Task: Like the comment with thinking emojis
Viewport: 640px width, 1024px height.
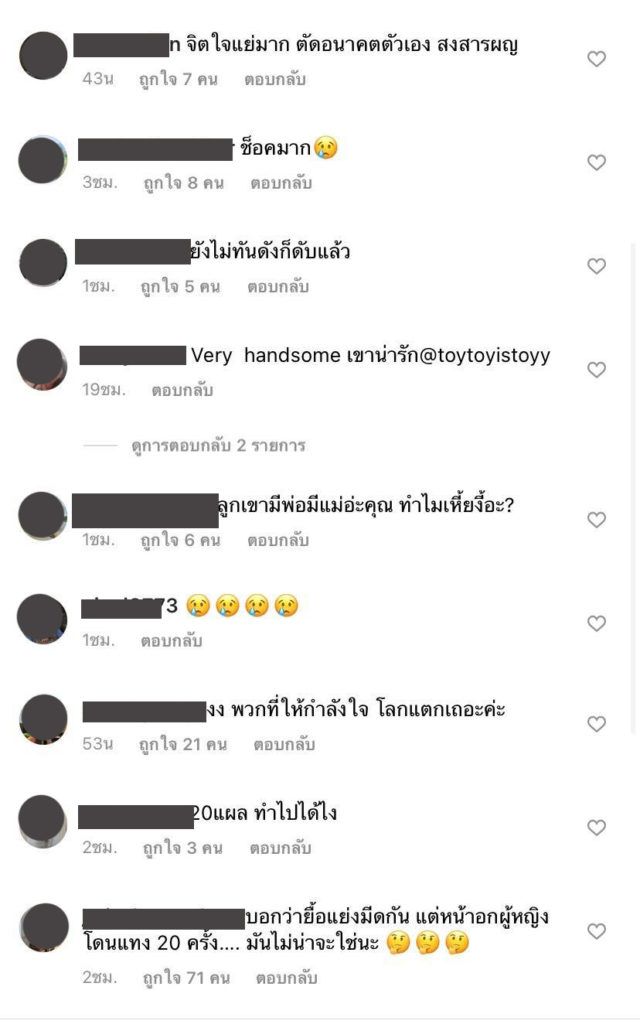Action: tap(596, 931)
